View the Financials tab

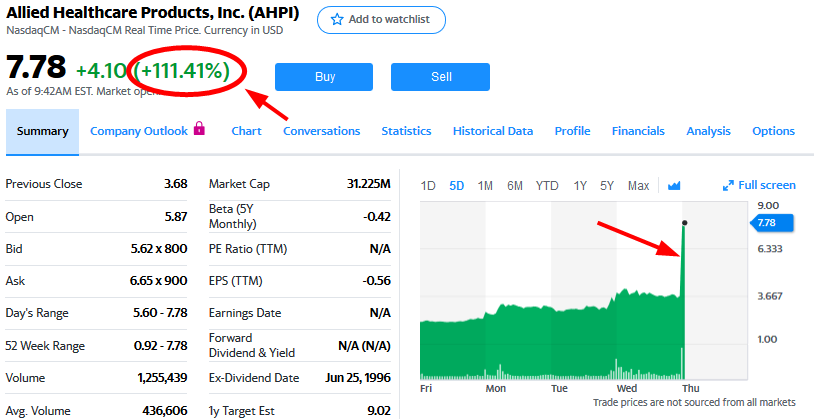[638, 131]
